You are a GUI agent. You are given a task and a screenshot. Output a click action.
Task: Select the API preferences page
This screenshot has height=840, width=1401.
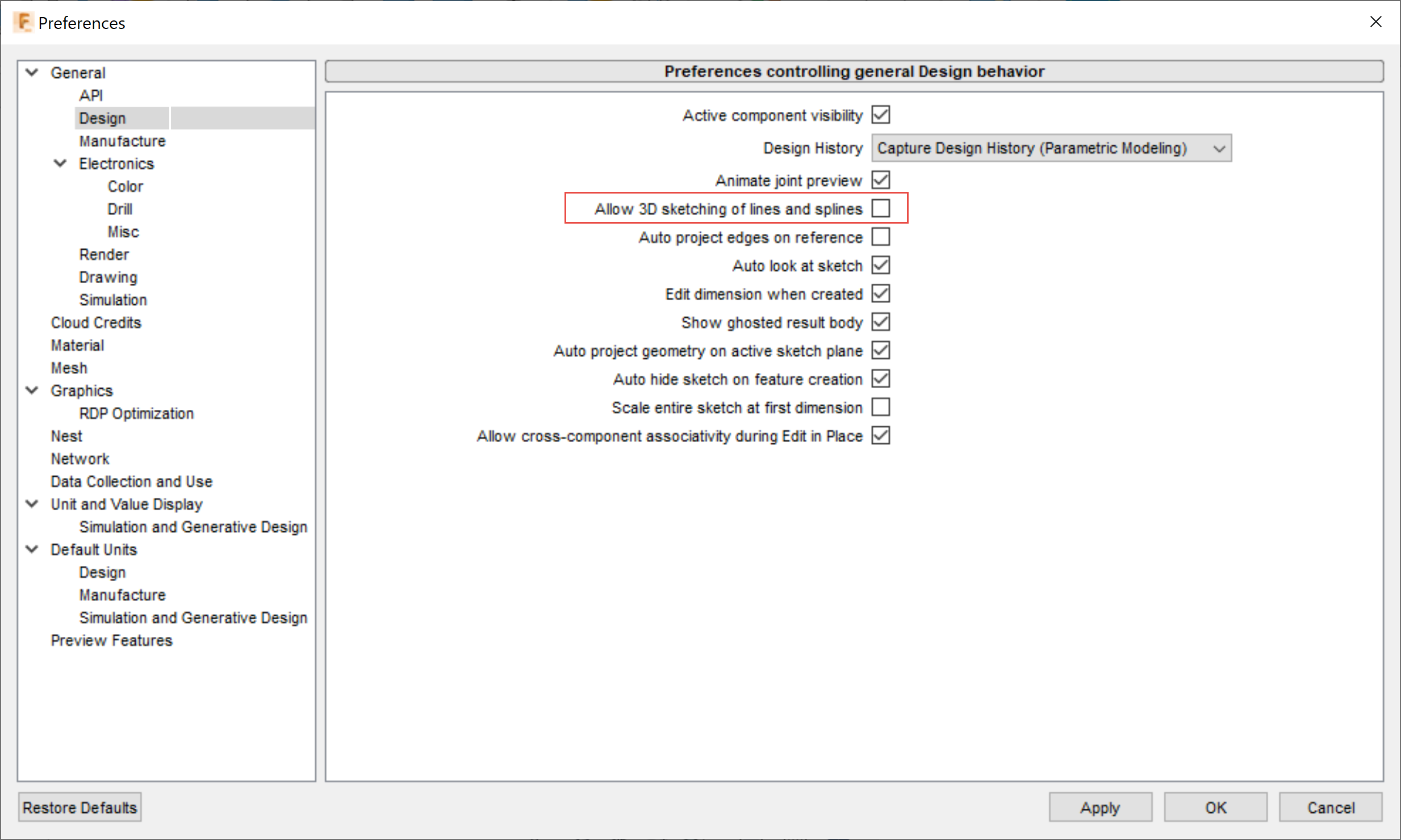pyautogui.click(x=91, y=95)
